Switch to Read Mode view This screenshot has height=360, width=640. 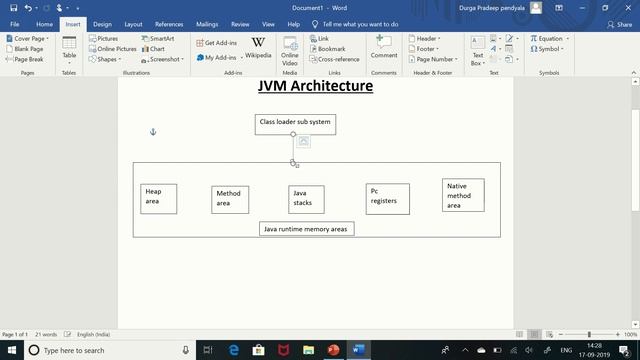[x=519, y=334]
